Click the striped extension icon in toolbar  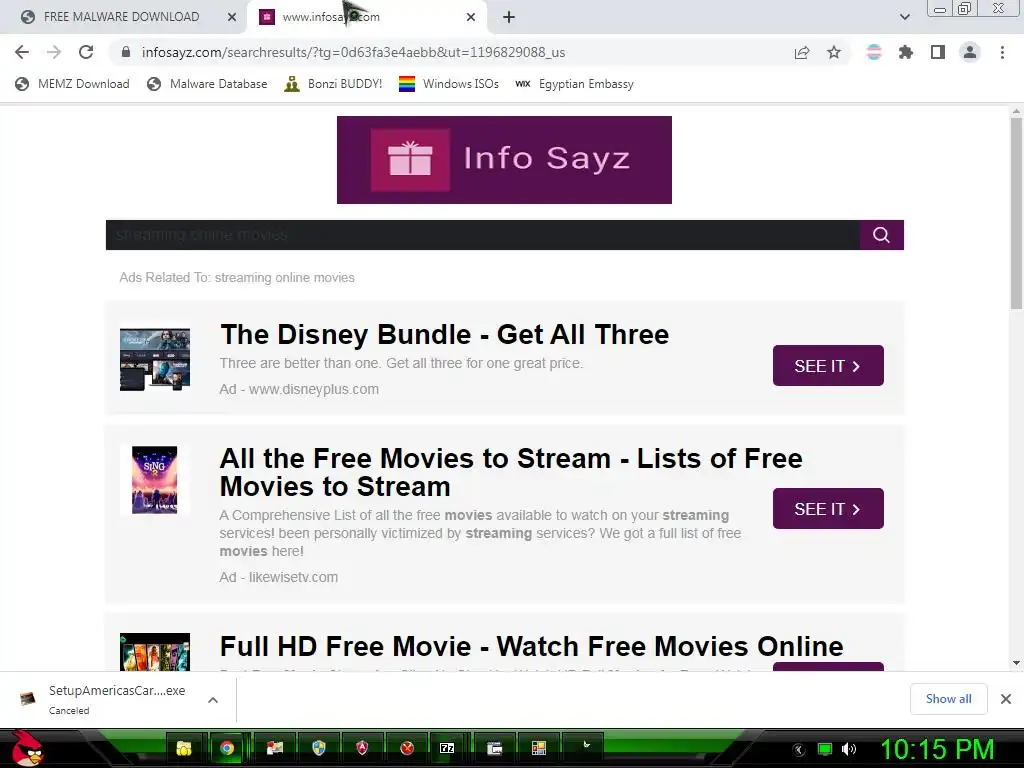[x=873, y=52]
